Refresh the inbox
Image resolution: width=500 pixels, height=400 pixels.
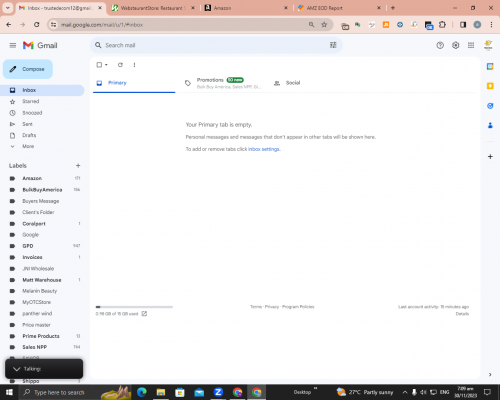(x=120, y=65)
